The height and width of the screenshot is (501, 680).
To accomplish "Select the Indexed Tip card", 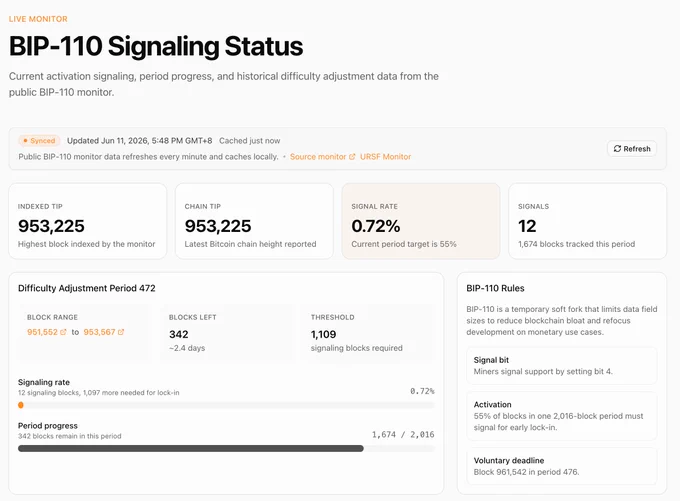I will pos(88,221).
